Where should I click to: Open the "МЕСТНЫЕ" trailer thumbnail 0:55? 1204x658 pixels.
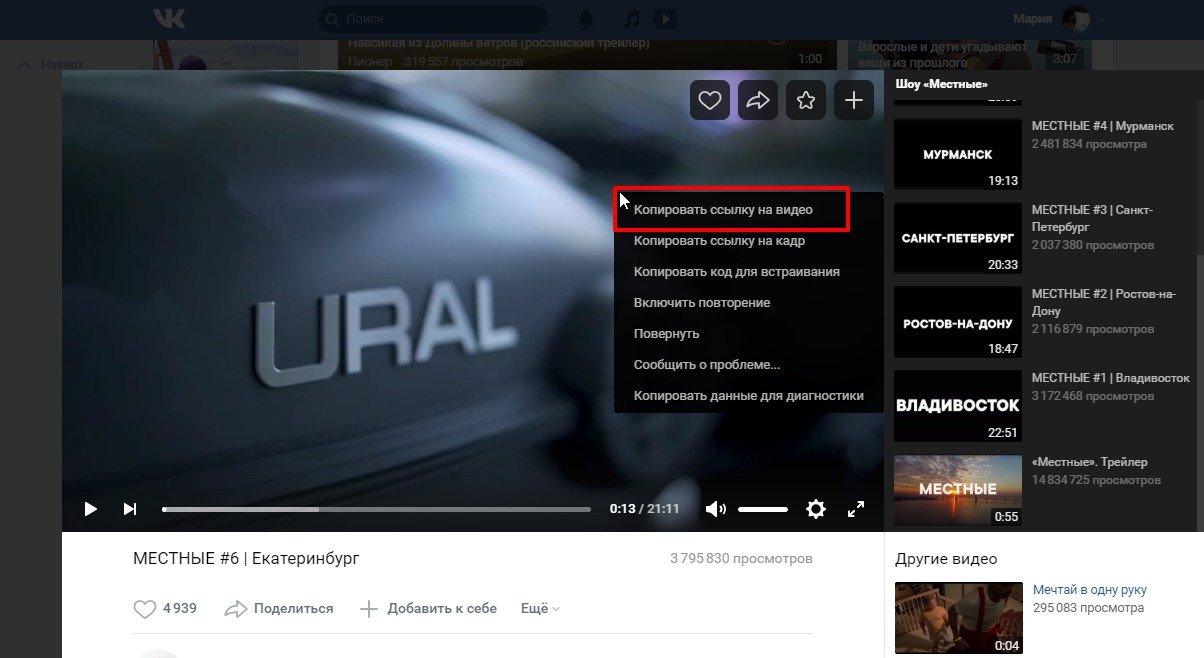[x=958, y=490]
